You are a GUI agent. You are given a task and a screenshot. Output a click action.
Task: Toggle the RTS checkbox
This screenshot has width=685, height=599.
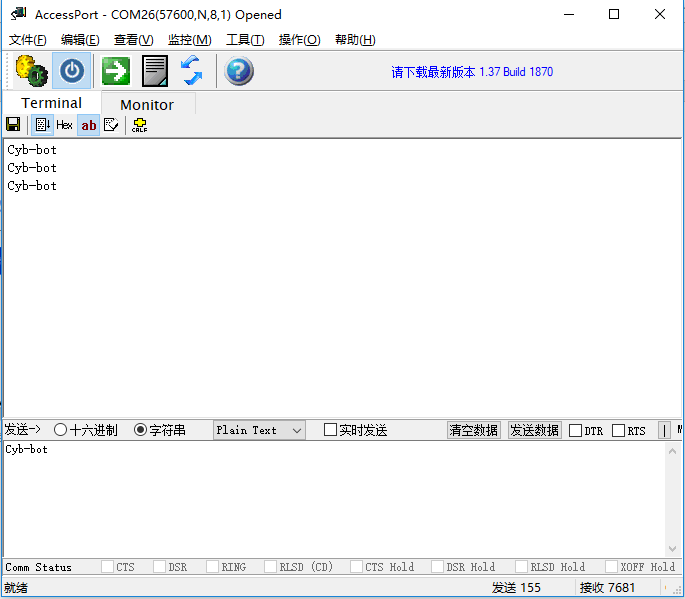[x=618, y=431]
